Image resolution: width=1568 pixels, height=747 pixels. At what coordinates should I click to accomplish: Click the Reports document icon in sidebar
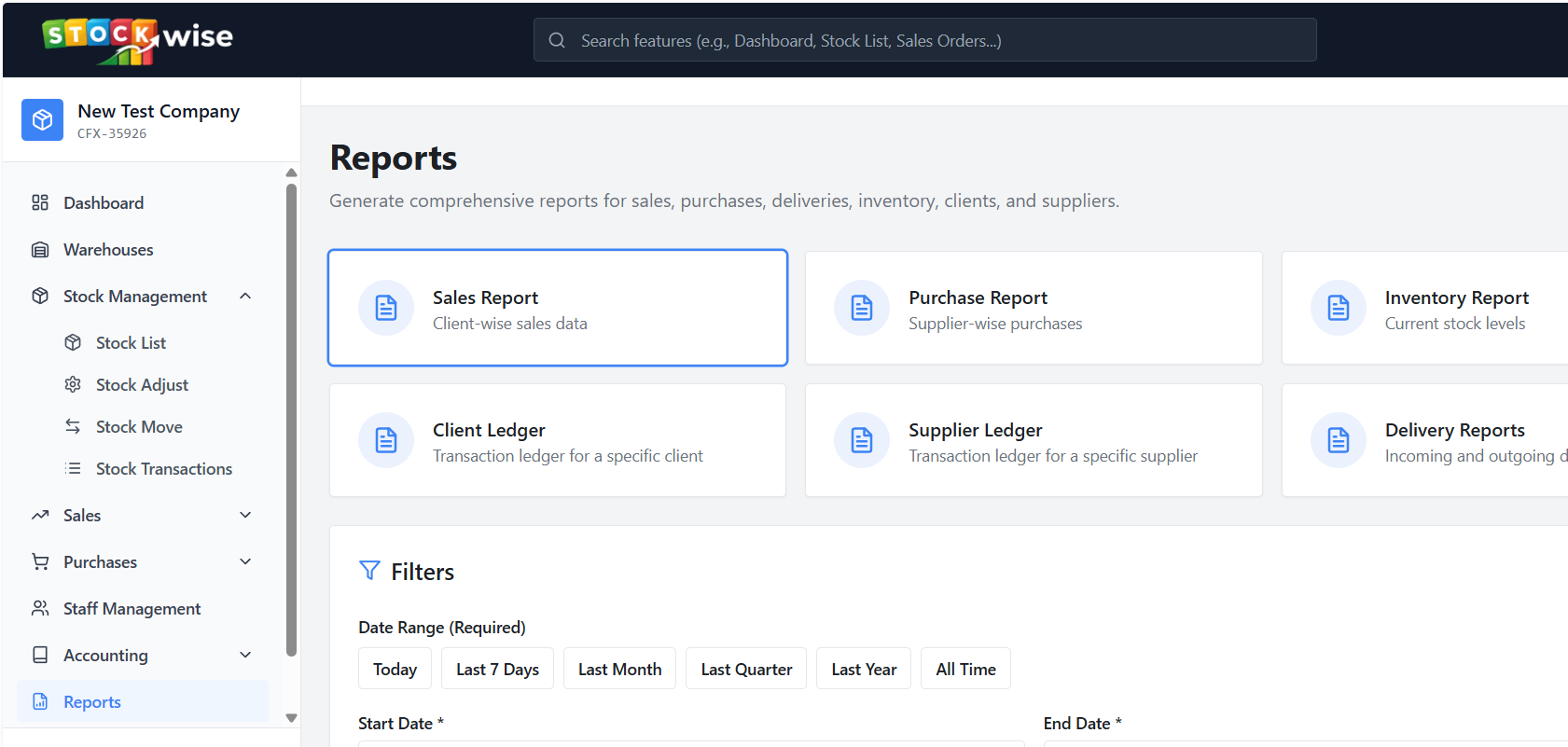click(x=40, y=701)
